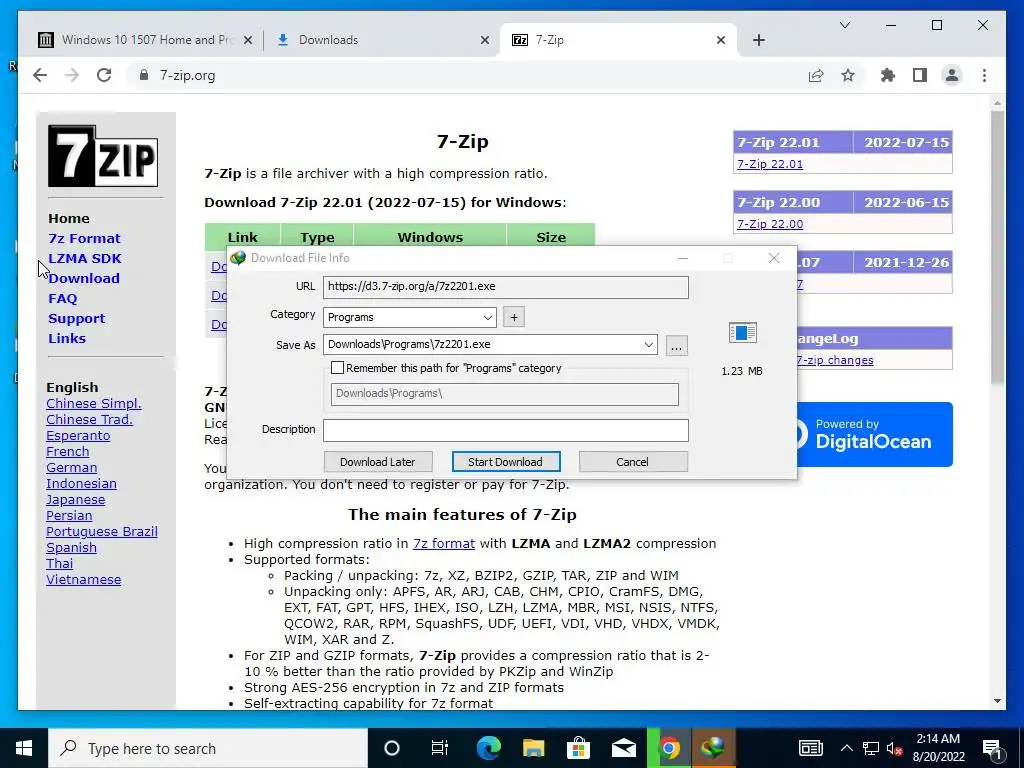1024x768 pixels.
Task: Launch Microsoft Edge from the taskbar
Action: click(488, 748)
